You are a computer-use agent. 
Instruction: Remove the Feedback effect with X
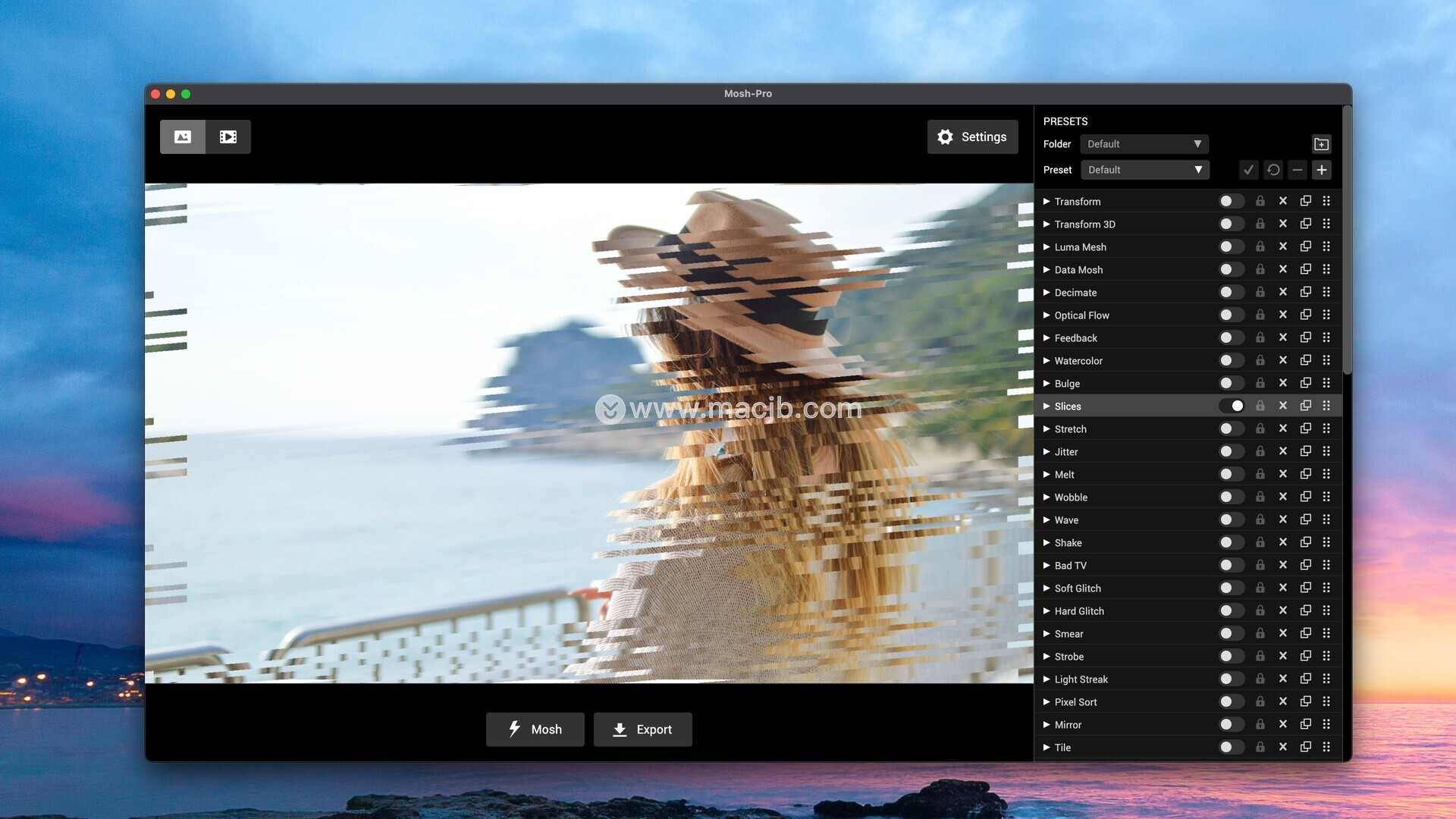point(1282,337)
